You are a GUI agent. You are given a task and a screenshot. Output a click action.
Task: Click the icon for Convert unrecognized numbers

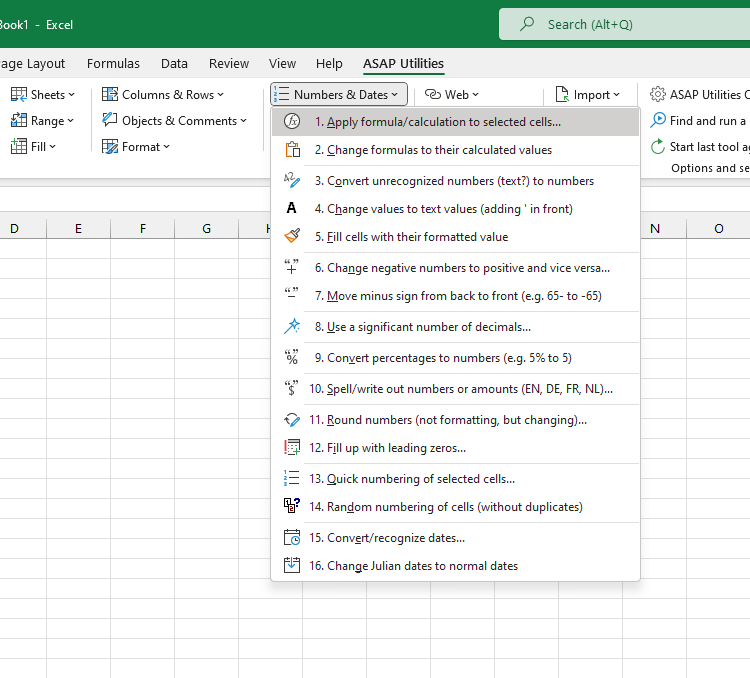tap(292, 180)
